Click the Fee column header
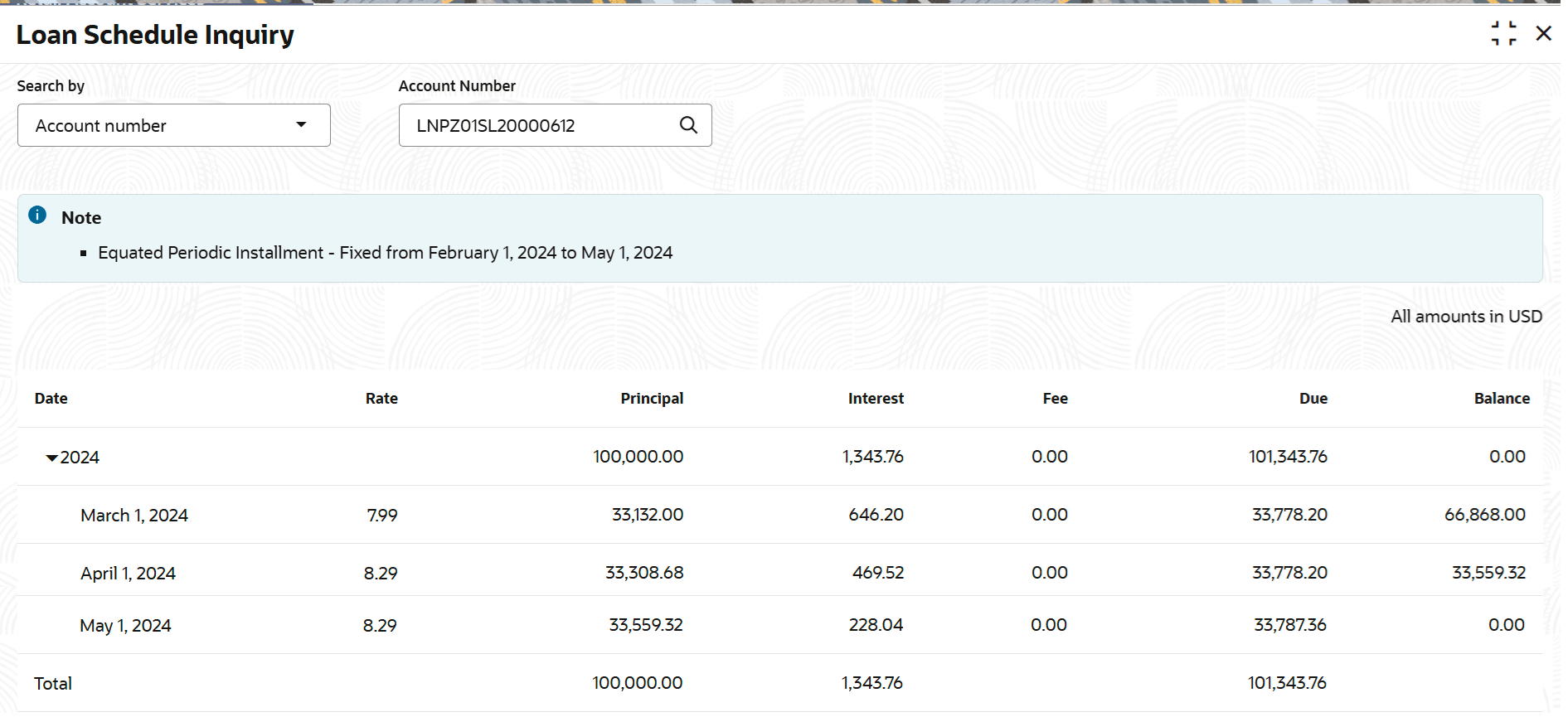Screen dimensions: 1568x717 1055,399
